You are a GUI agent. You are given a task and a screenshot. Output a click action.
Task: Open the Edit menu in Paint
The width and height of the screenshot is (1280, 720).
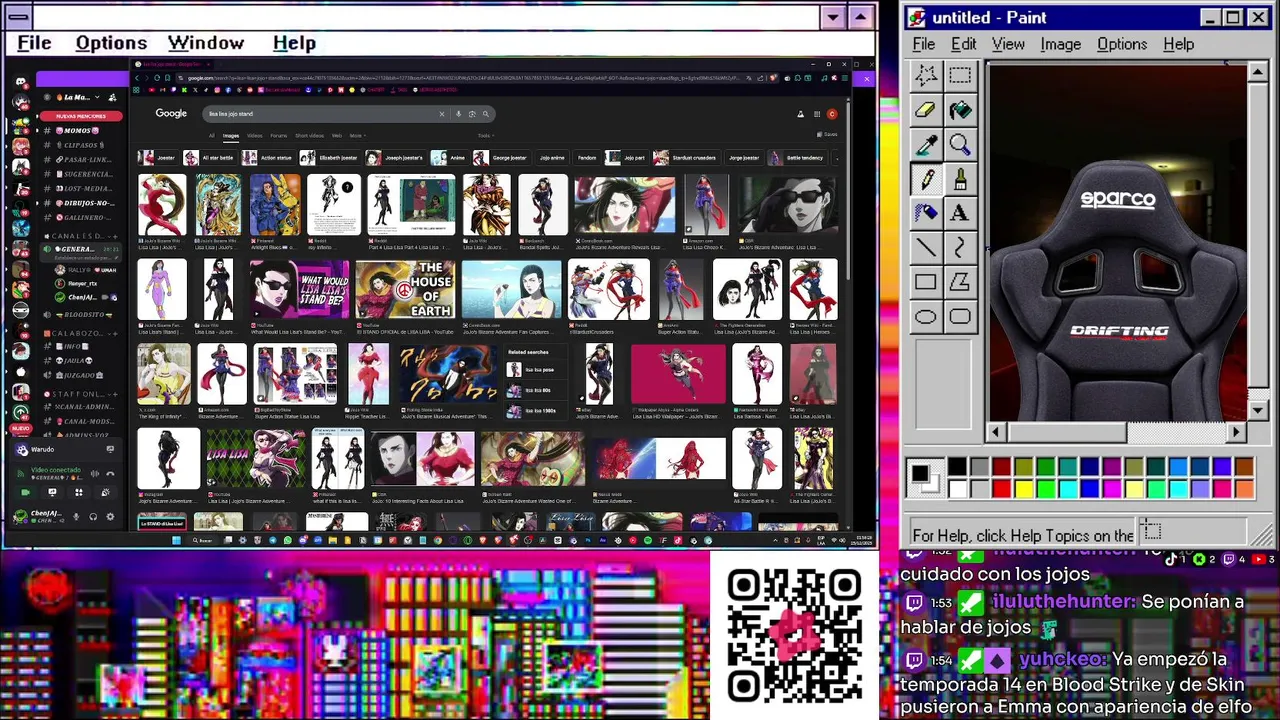coord(963,44)
